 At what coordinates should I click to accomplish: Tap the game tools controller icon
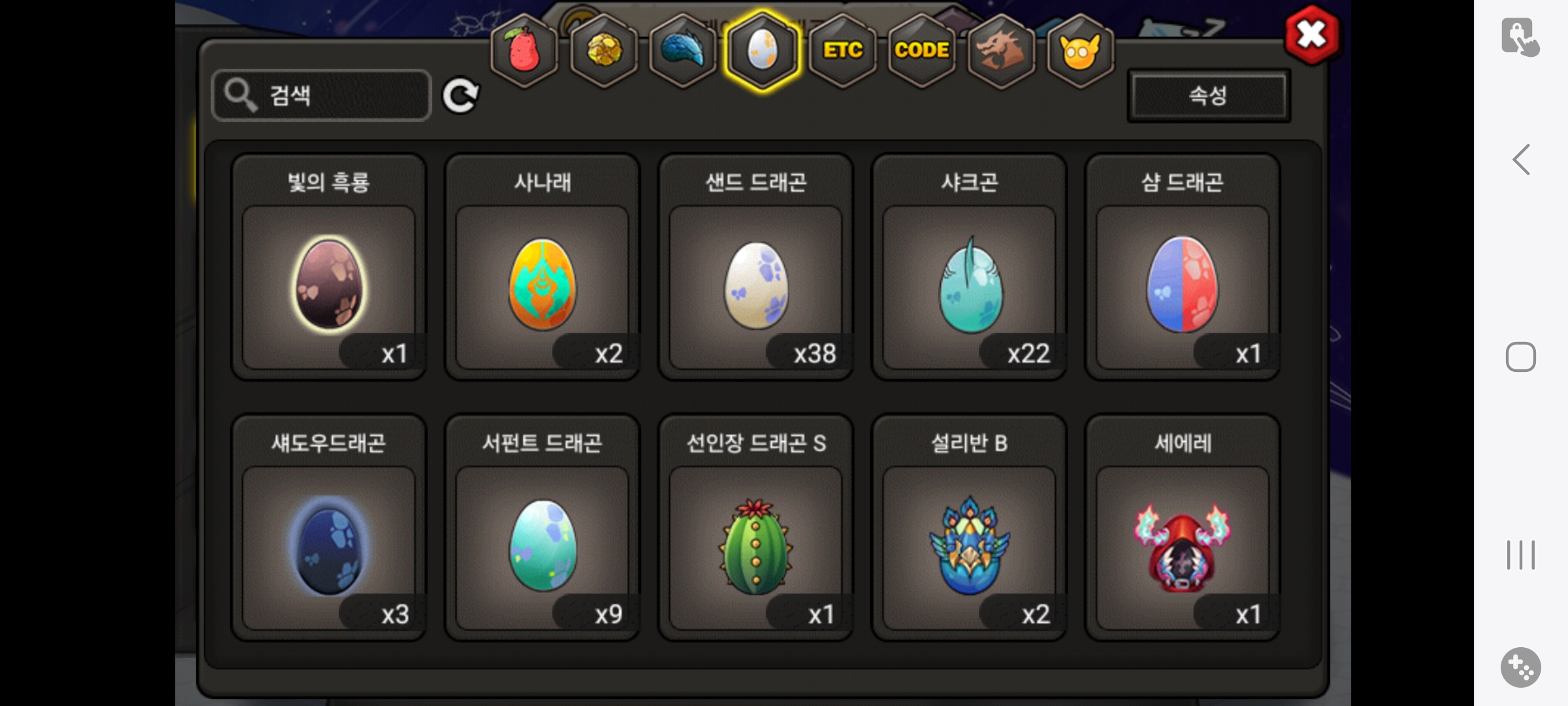pyautogui.click(x=1521, y=667)
